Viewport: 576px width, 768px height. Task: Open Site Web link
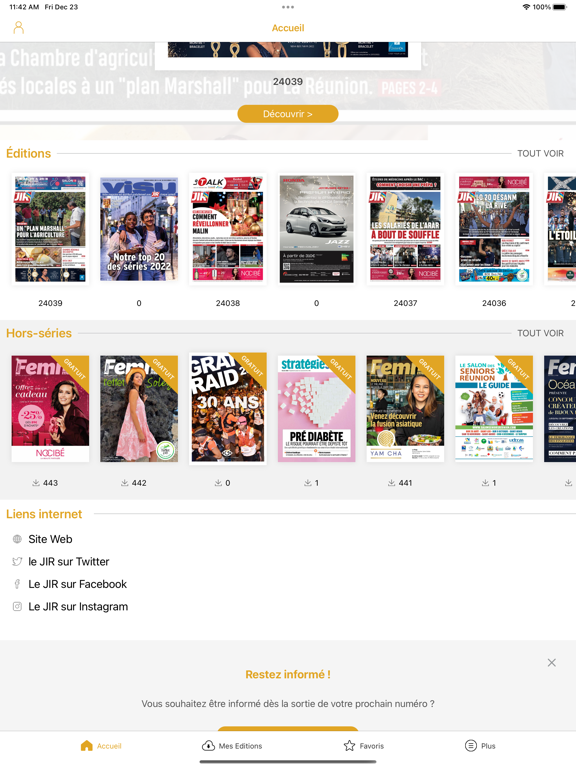pos(50,539)
